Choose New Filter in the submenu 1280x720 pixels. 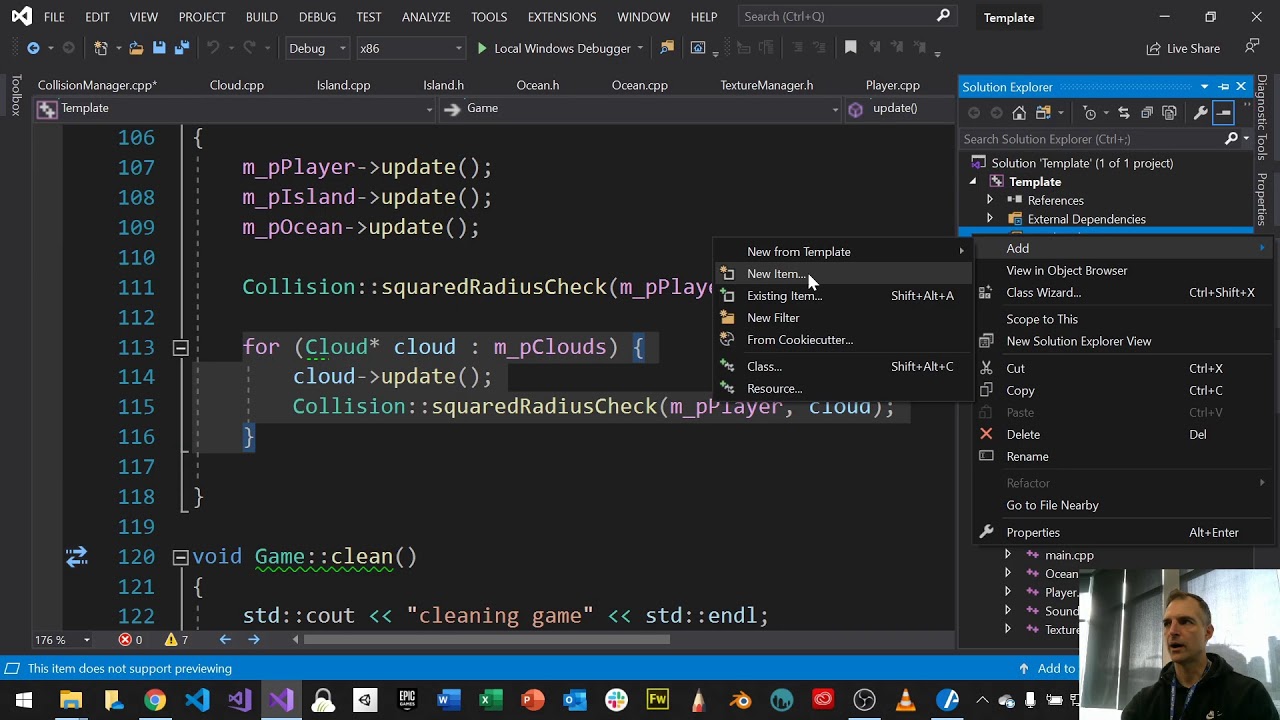843,318
